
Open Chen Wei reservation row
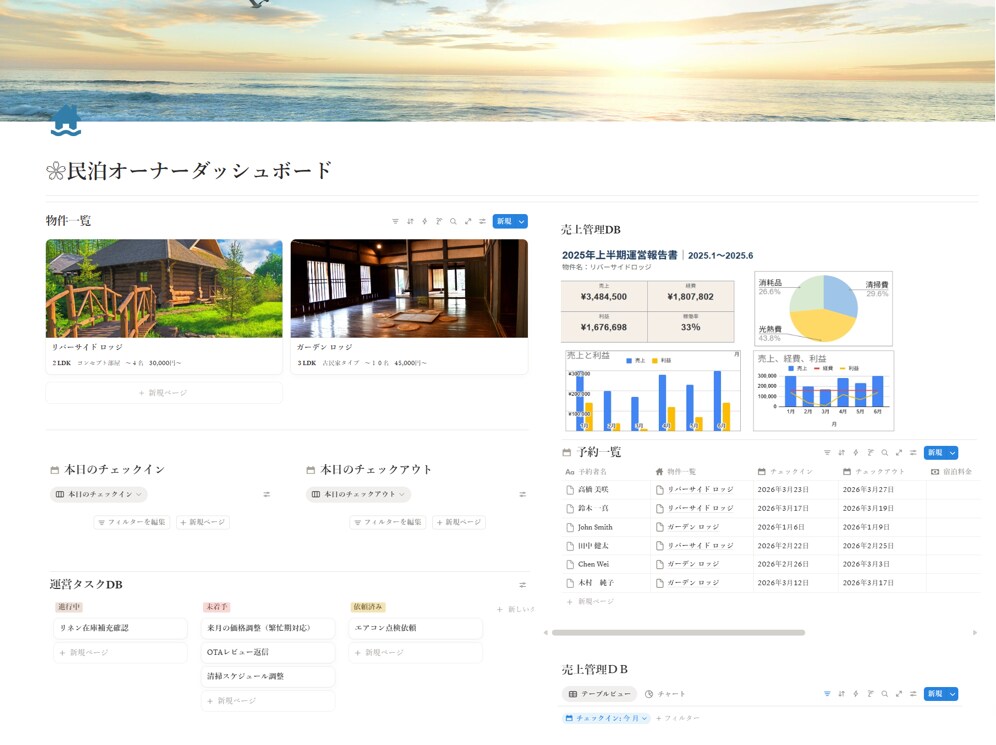[x=771, y=564]
